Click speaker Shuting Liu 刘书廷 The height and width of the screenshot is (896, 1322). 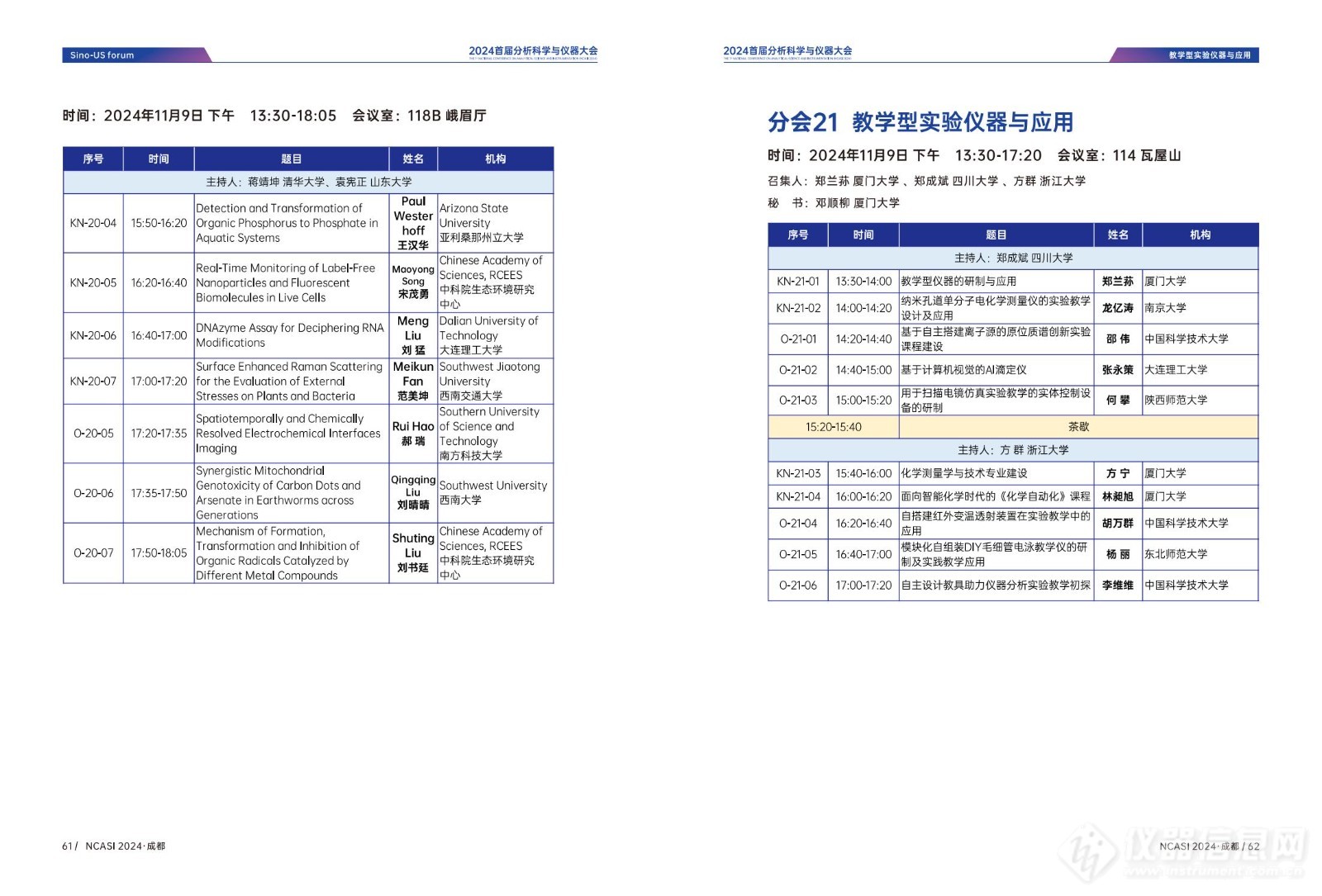coord(413,552)
